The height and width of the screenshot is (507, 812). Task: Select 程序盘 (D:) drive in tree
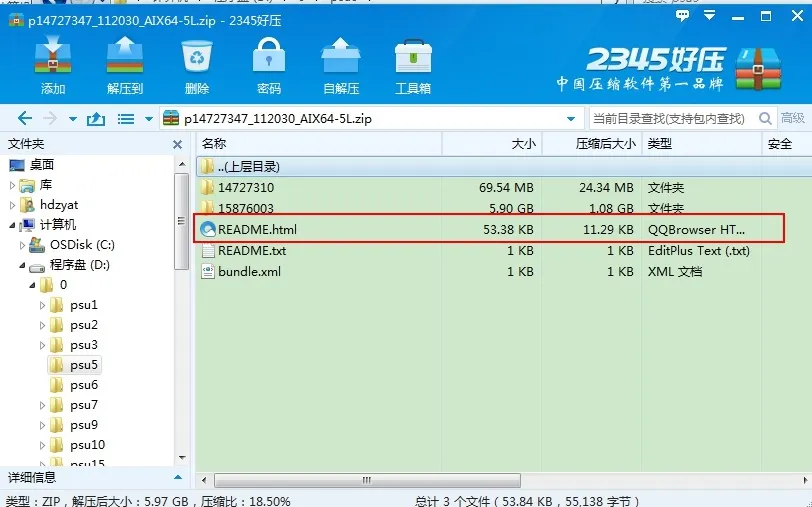point(79,265)
